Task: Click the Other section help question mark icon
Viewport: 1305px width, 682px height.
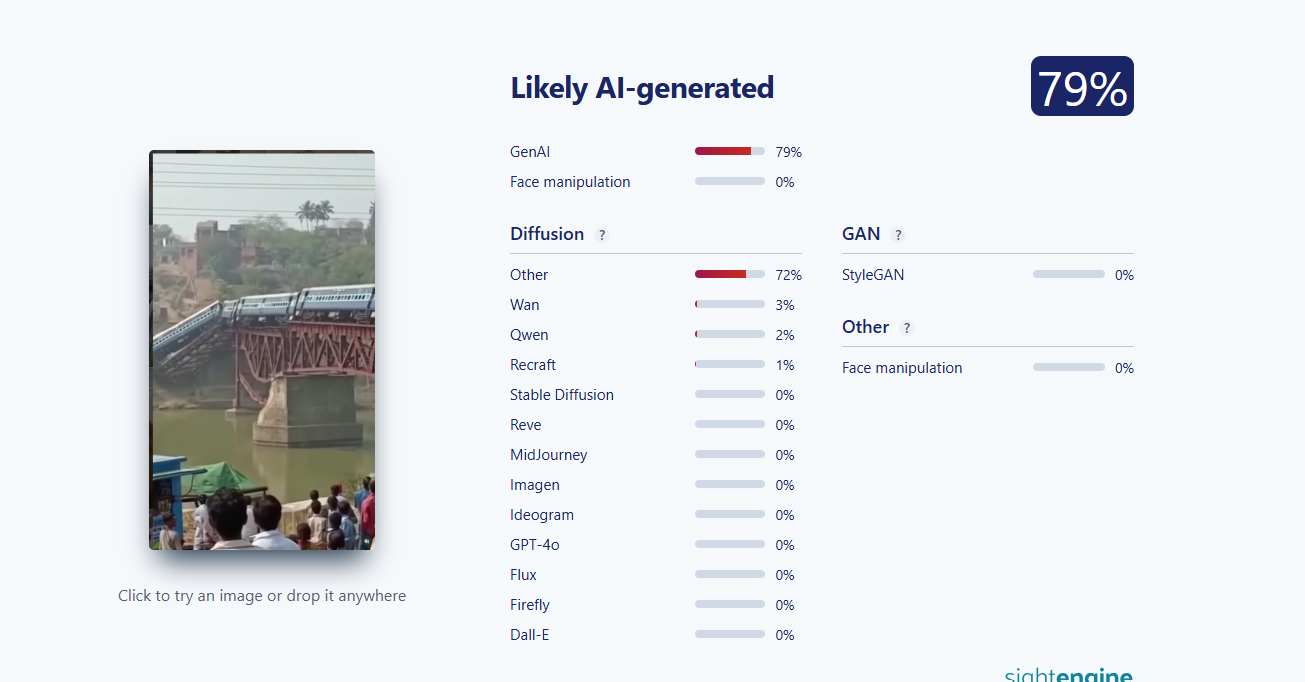Action: pyautogui.click(x=907, y=328)
